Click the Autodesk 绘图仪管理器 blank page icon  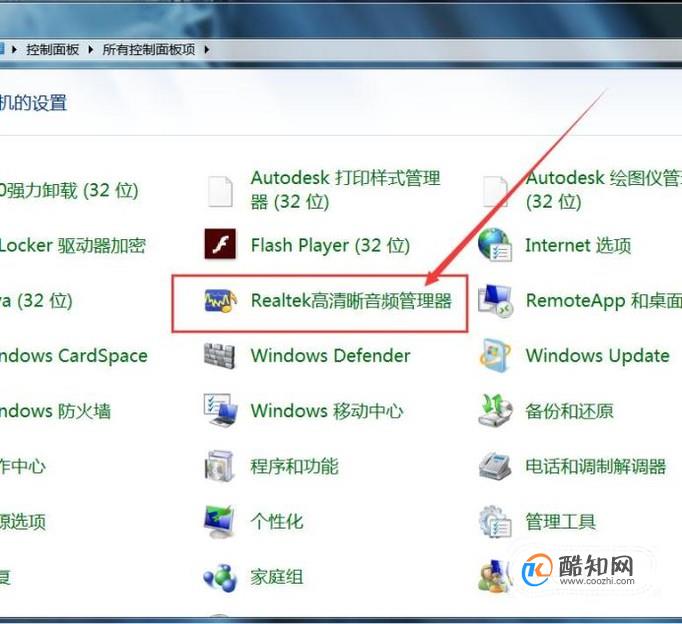click(x=495, y=191)
